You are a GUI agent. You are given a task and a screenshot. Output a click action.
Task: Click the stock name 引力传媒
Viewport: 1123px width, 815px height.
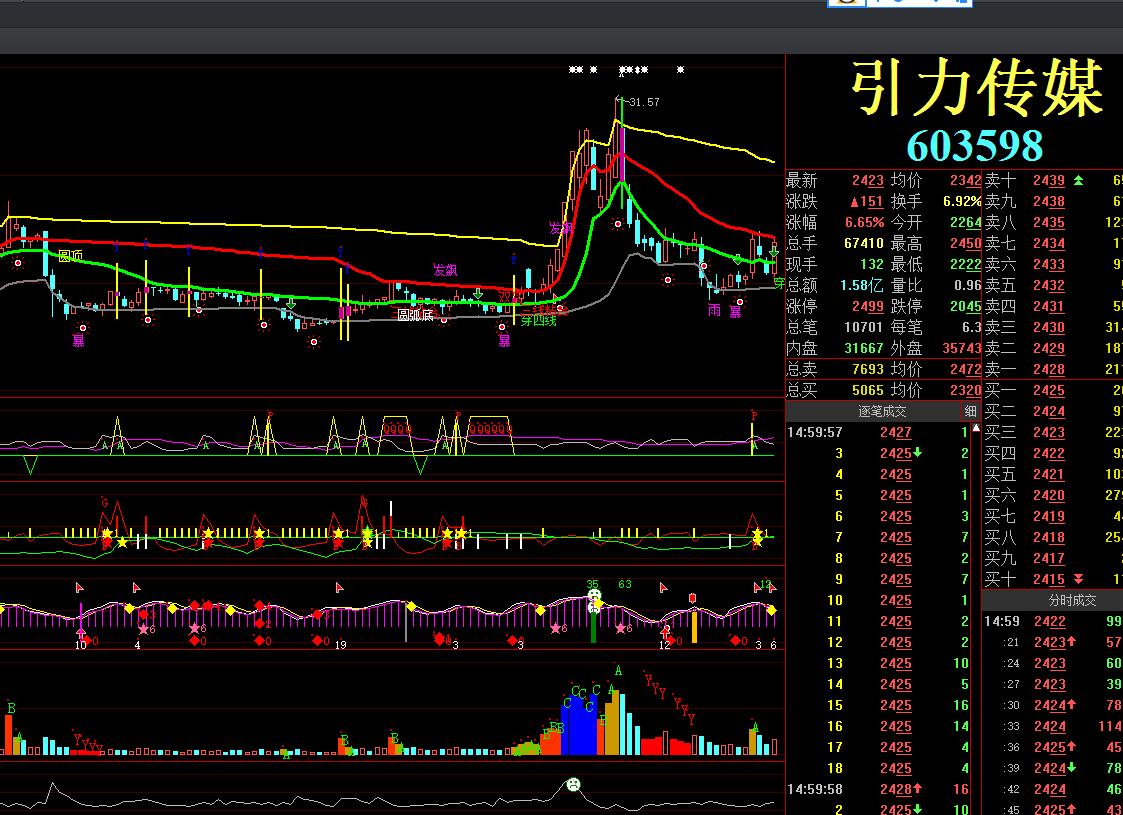click(x=977, y=89)
